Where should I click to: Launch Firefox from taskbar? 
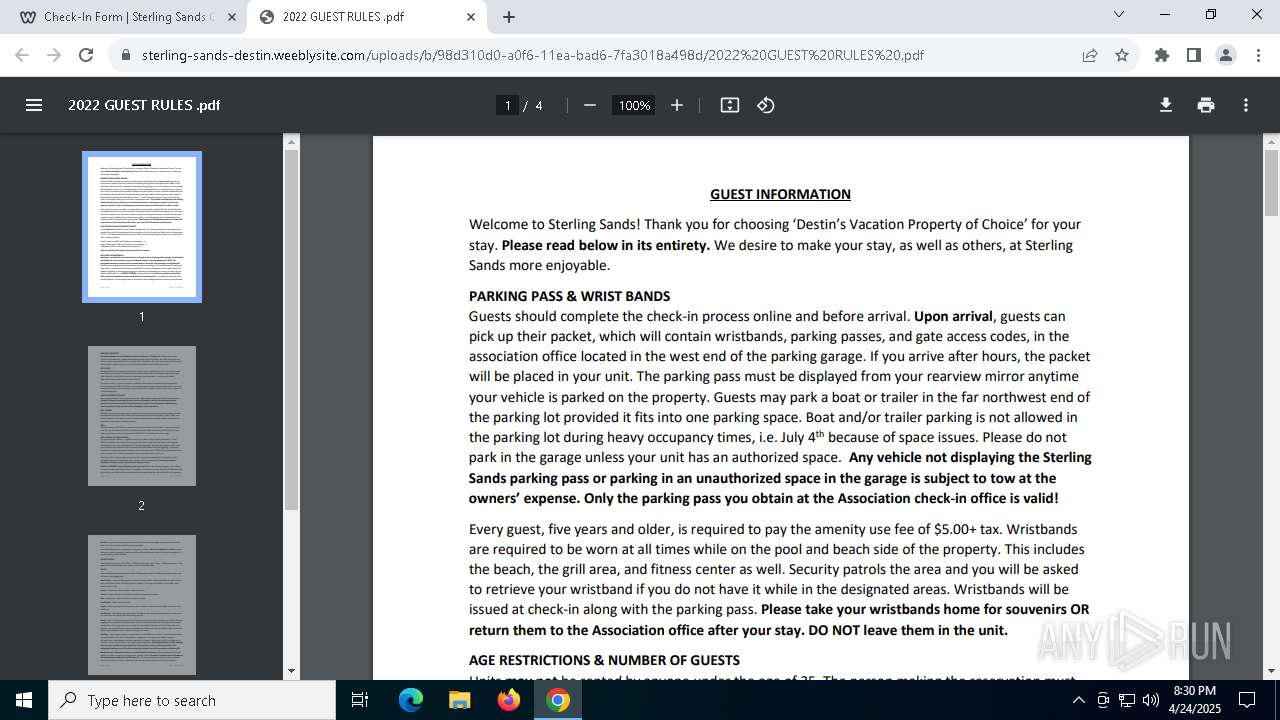pos(509,700)
